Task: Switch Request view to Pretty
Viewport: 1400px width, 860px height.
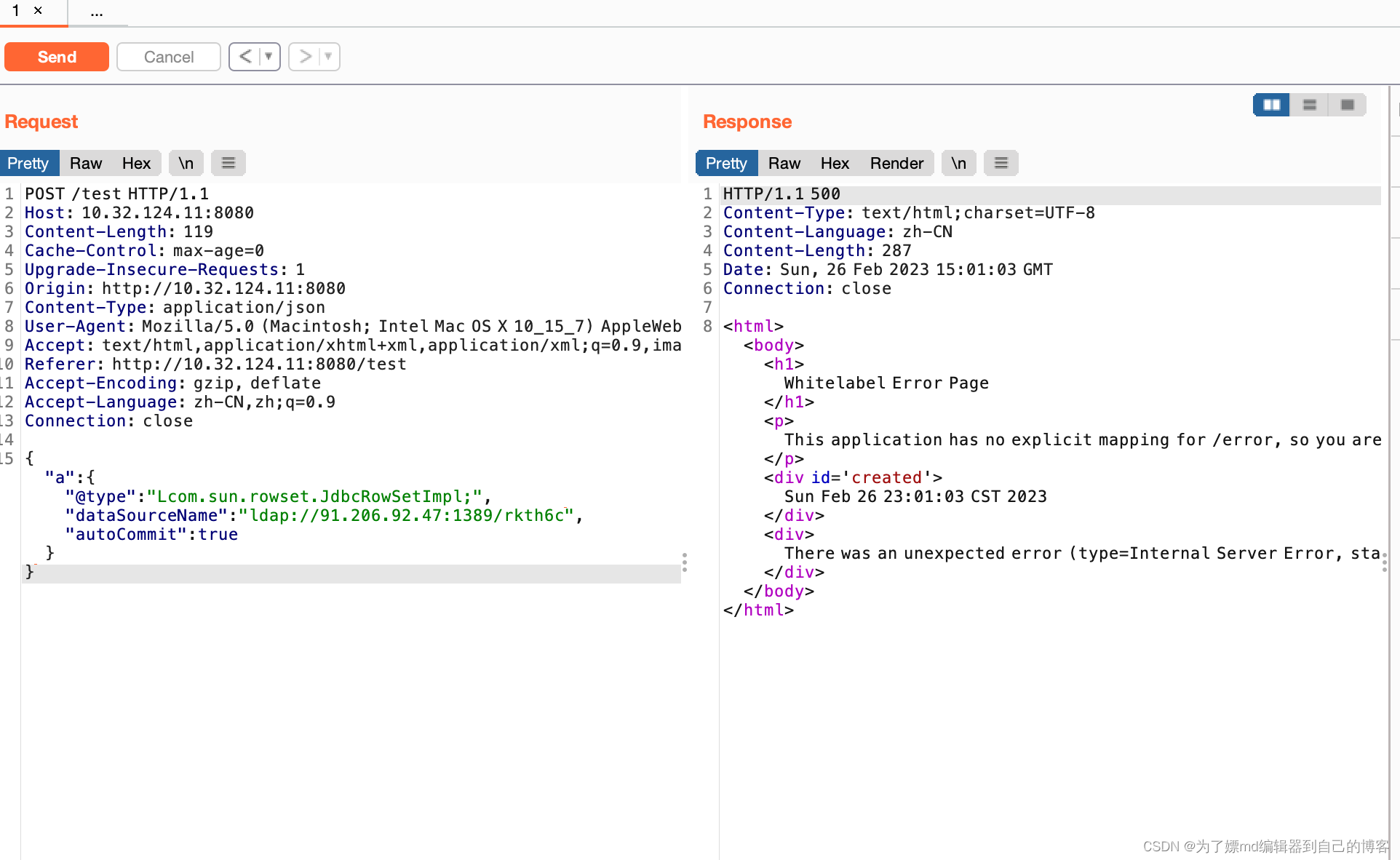Action: coord(28,163)
